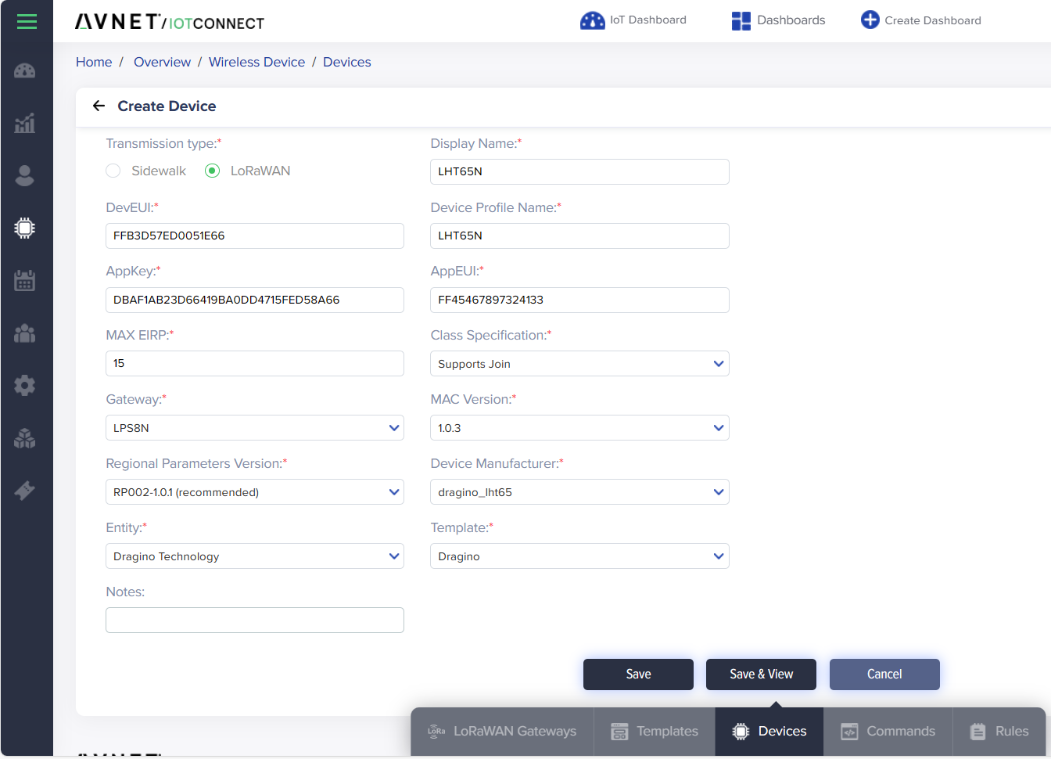Expand the Device Manufacturer dropdown
Screen dimensions: 1051x759
579,492
